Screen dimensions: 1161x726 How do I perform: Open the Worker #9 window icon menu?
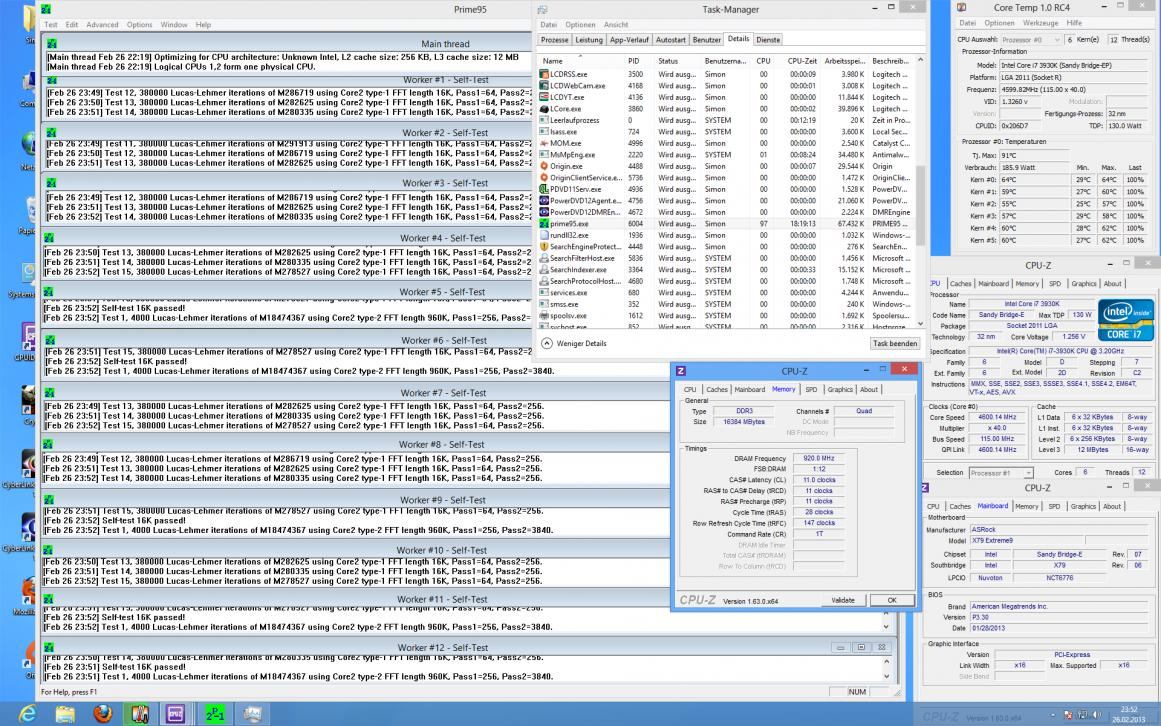pos(49,500)
